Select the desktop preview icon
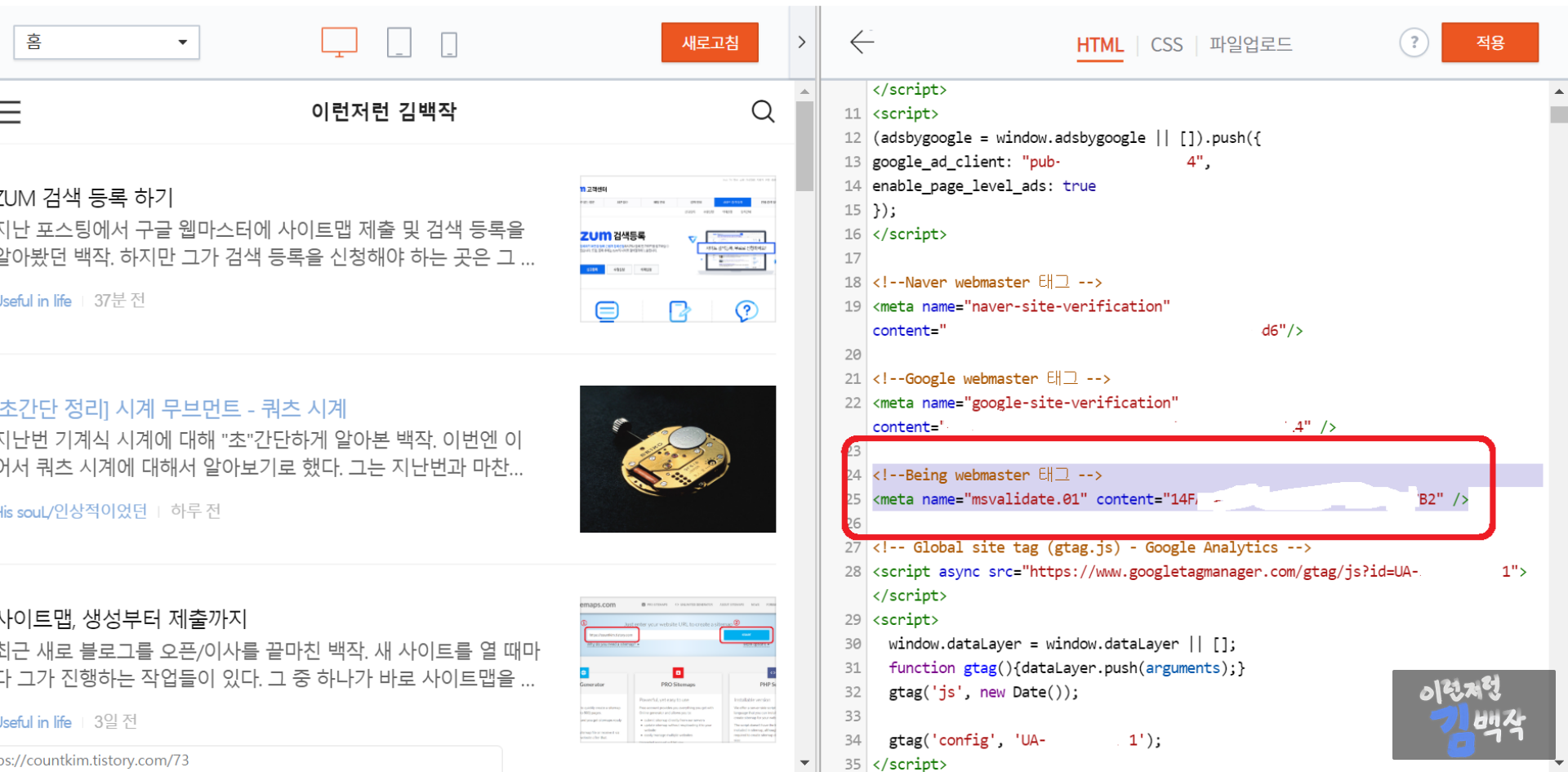Screen dimensions: 1568x772 339,42
